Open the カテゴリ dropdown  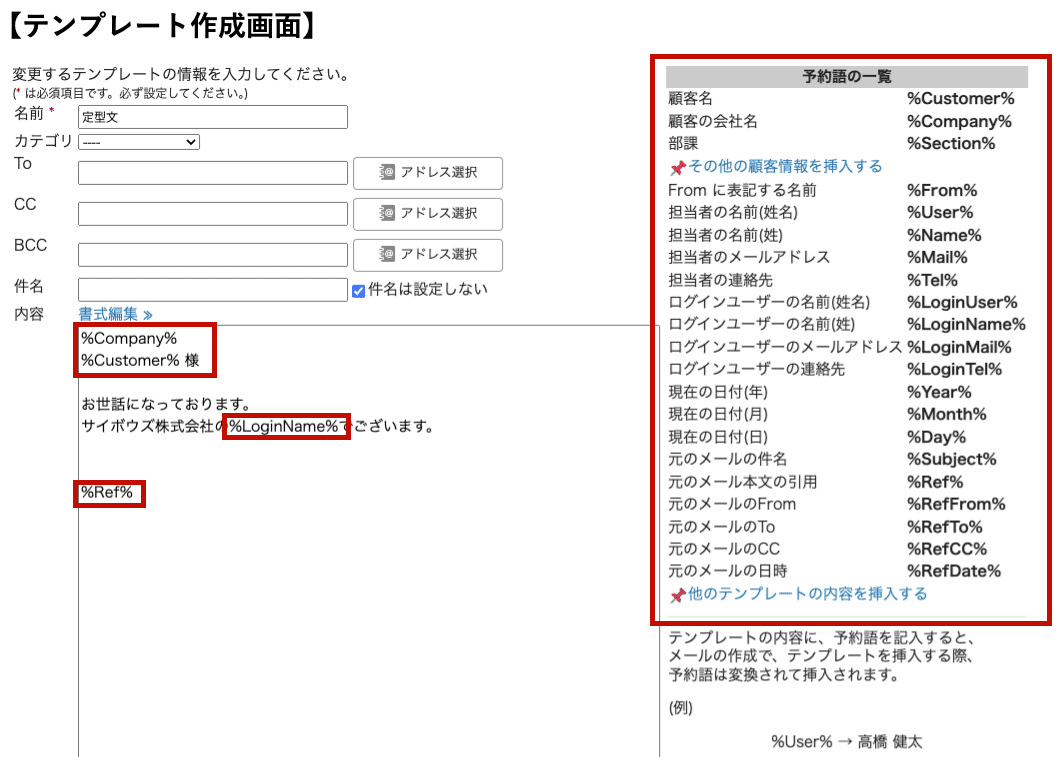139,142
